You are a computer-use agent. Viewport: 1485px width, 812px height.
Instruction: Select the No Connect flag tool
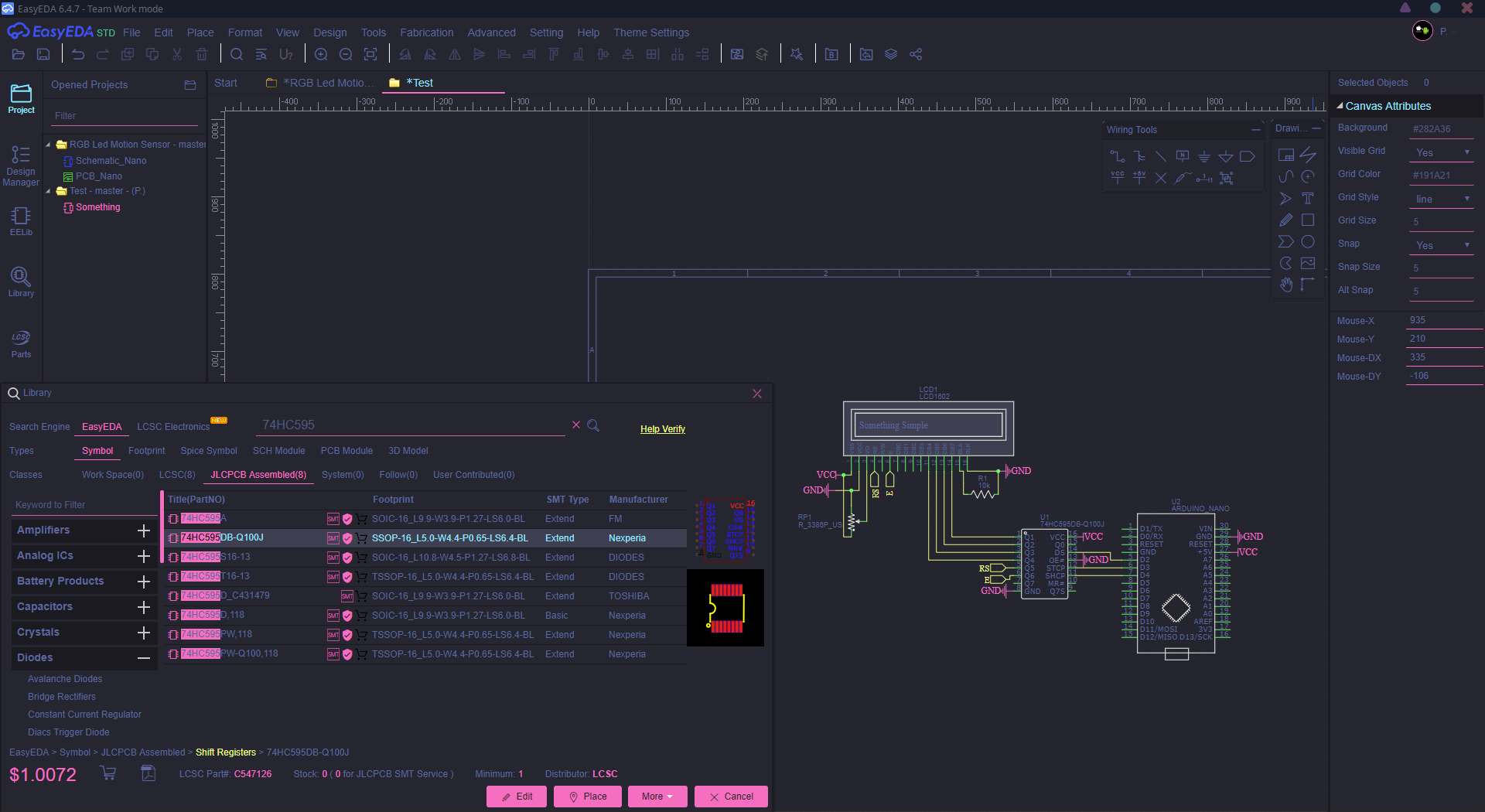tap(1160, 178)
